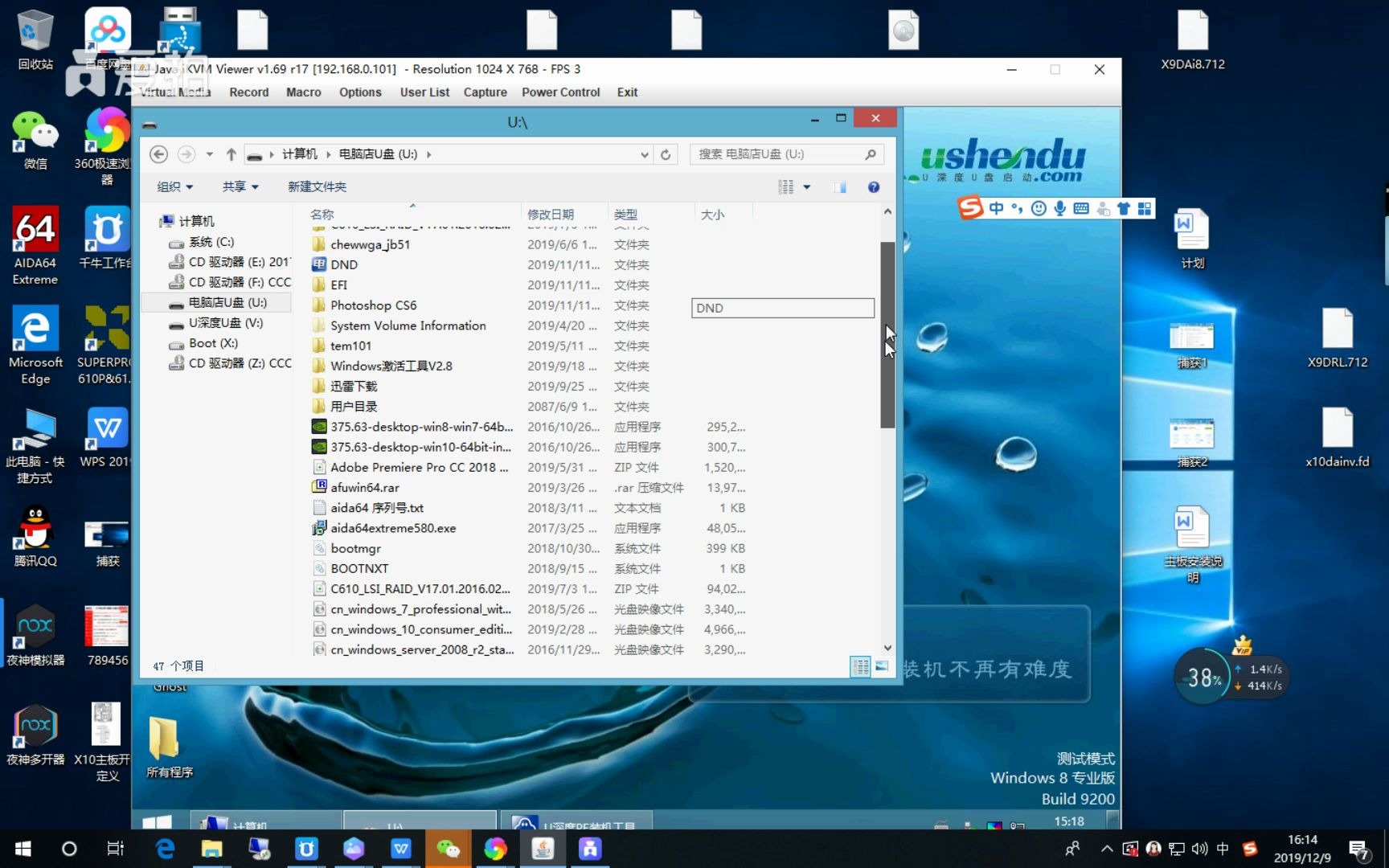Click file list vertical scrollbar thumb
The width and height of the screenshot is (1389, 868).
pos(887,335)
